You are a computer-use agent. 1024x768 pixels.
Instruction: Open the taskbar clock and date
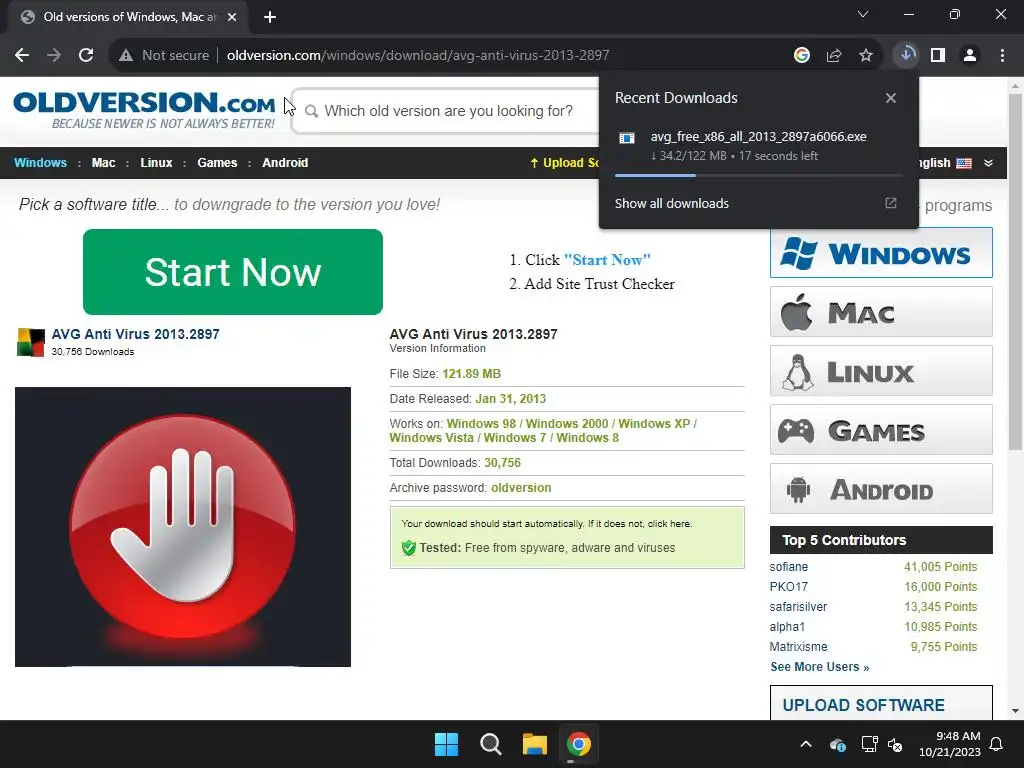pos(950,744)
